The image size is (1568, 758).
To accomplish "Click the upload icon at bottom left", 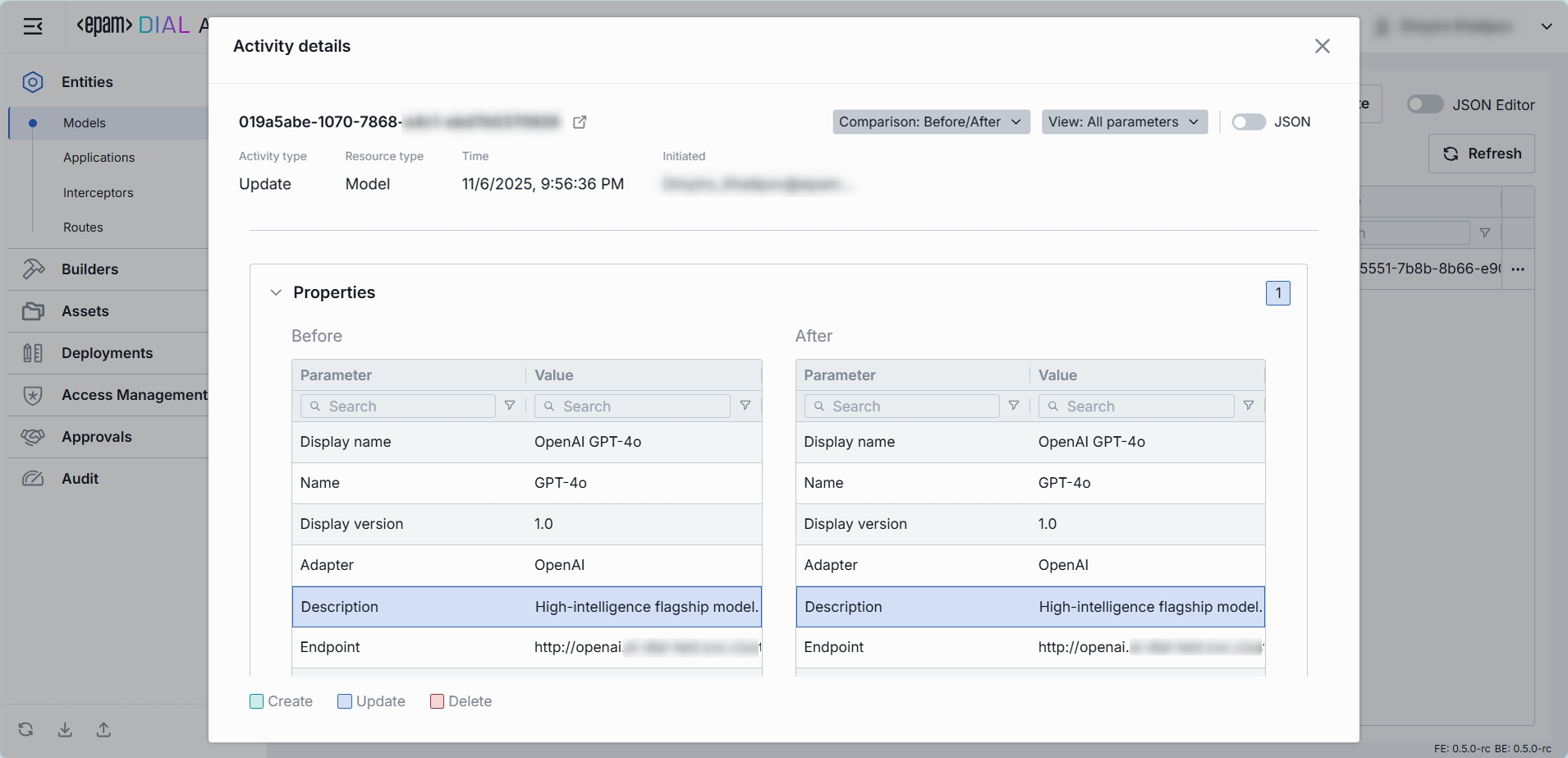I will click(x=103, y=729).
